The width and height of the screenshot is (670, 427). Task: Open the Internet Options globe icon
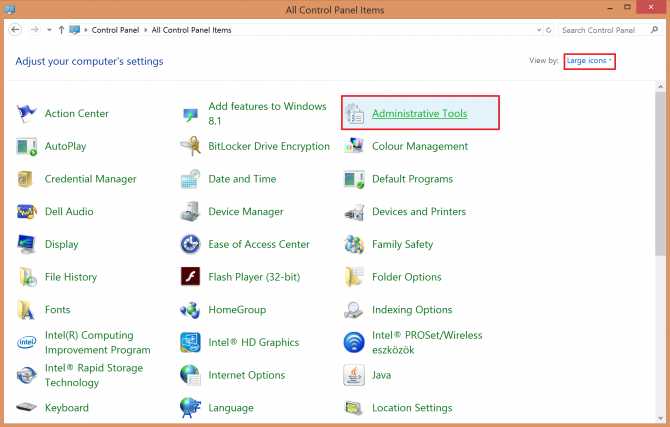click(x=190, y=375)
